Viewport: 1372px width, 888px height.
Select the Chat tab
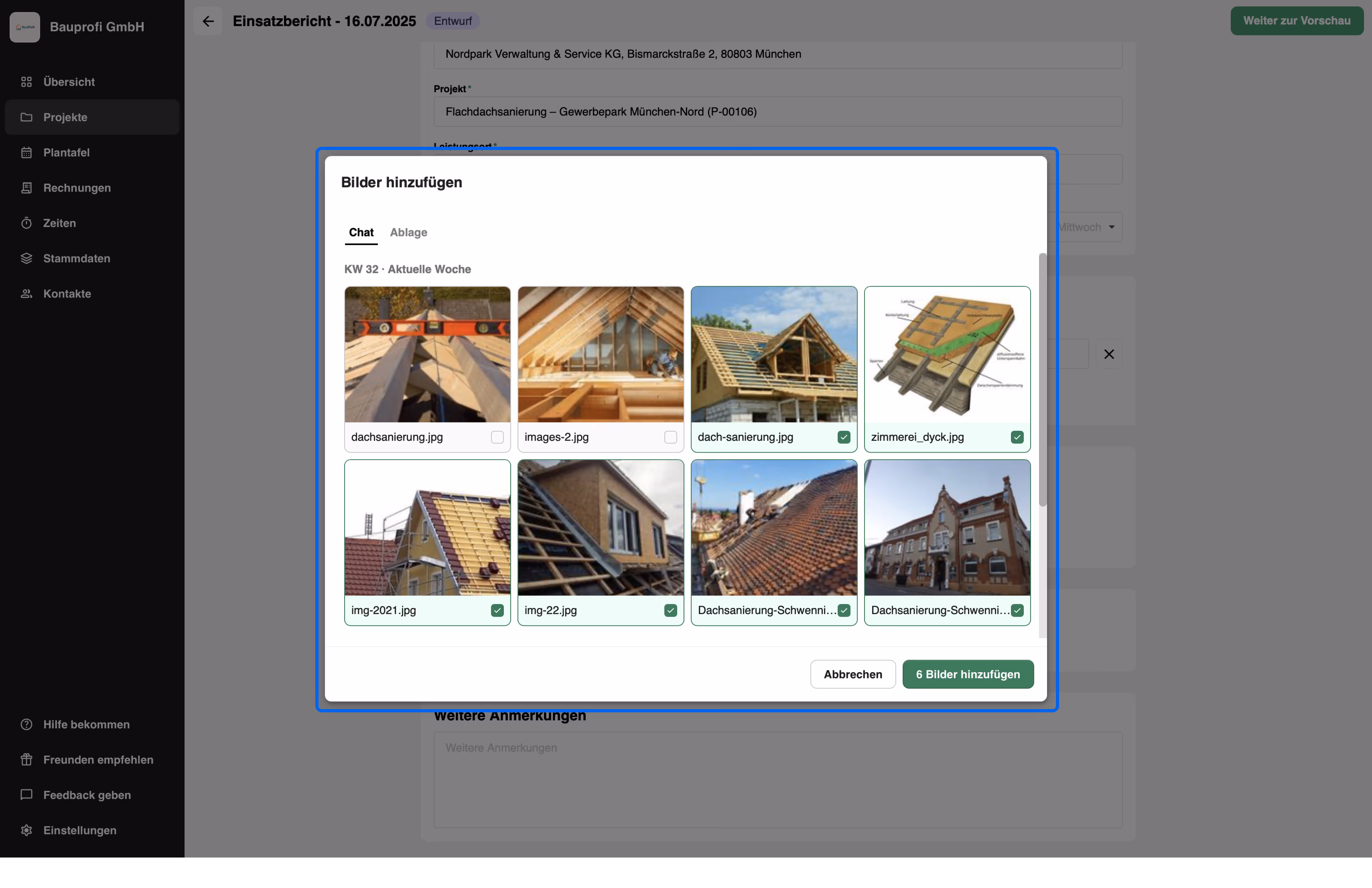(x=361, y=232)
